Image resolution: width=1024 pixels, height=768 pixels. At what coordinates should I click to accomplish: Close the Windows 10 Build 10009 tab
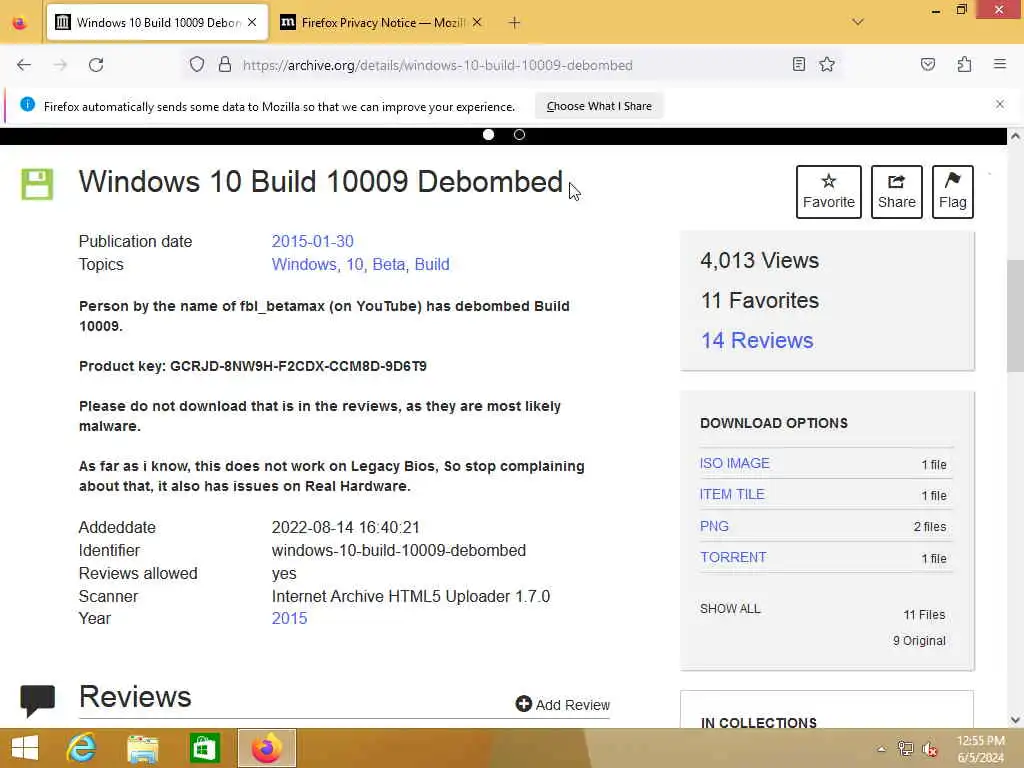[x=252, y=23]
